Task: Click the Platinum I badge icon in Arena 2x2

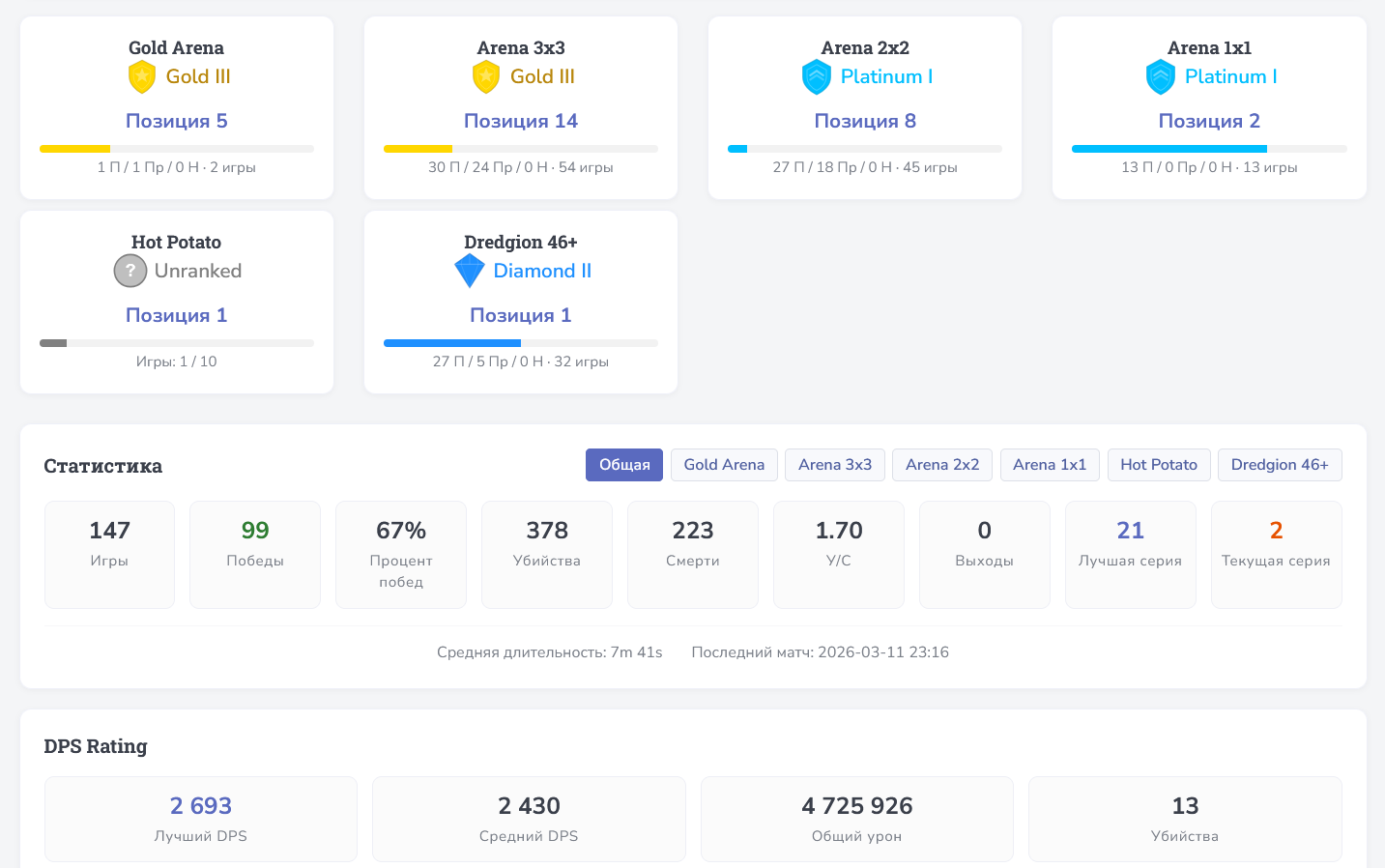Action: pos(817,77)
